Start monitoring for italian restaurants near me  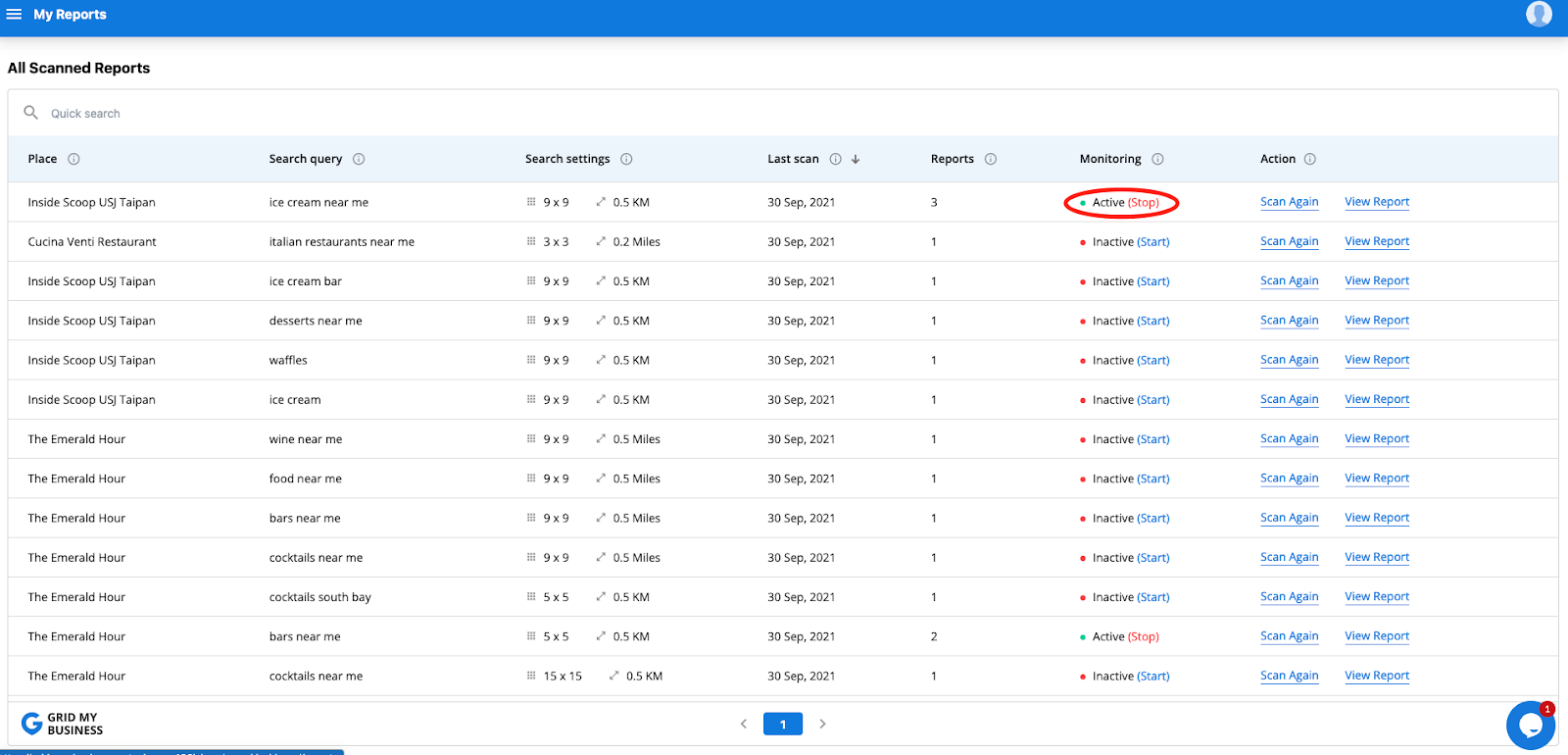click(x=1153, y=242)
